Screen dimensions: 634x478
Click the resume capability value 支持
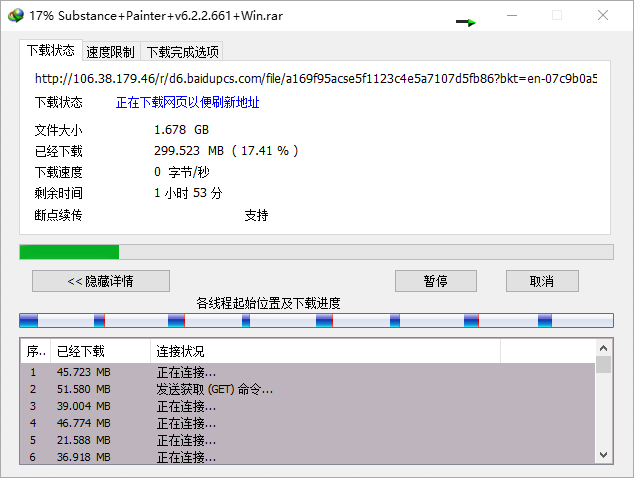[256, 215]
